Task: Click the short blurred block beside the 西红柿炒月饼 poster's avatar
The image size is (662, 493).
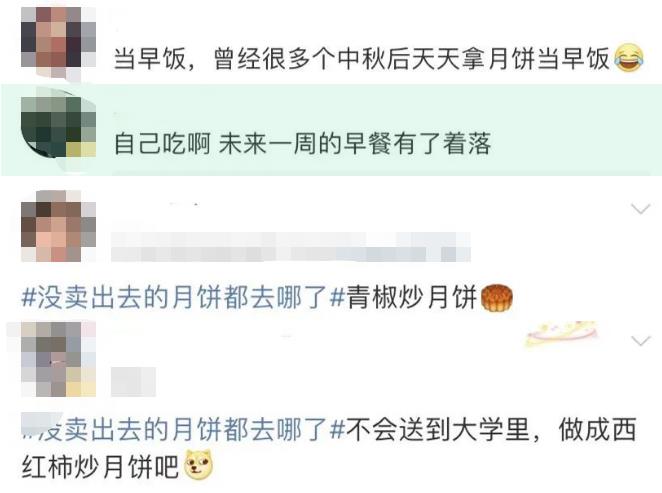Action: click(133, 382)
